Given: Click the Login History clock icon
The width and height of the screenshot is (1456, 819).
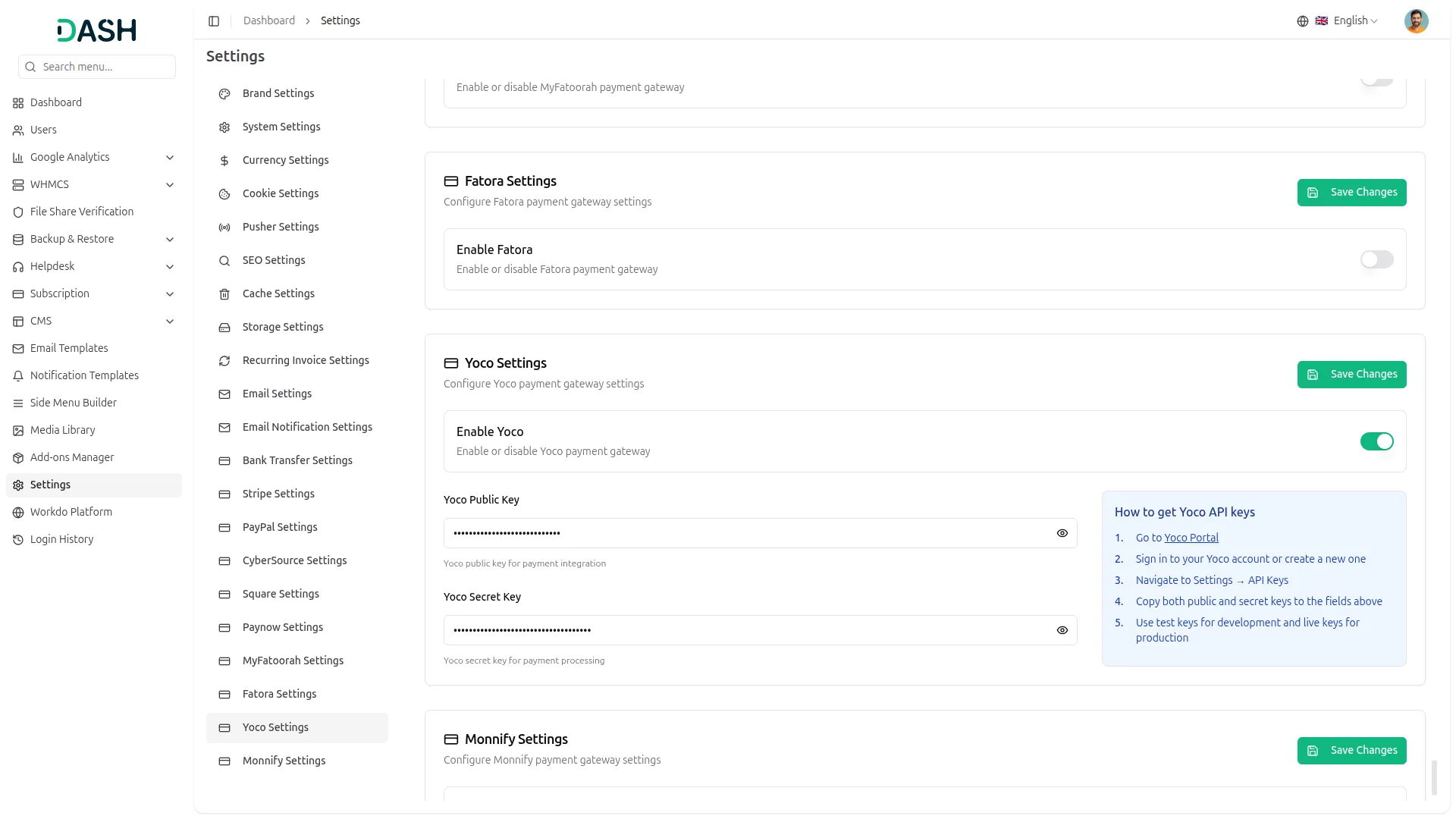Looking at the screenshot, I should [18, 540].
